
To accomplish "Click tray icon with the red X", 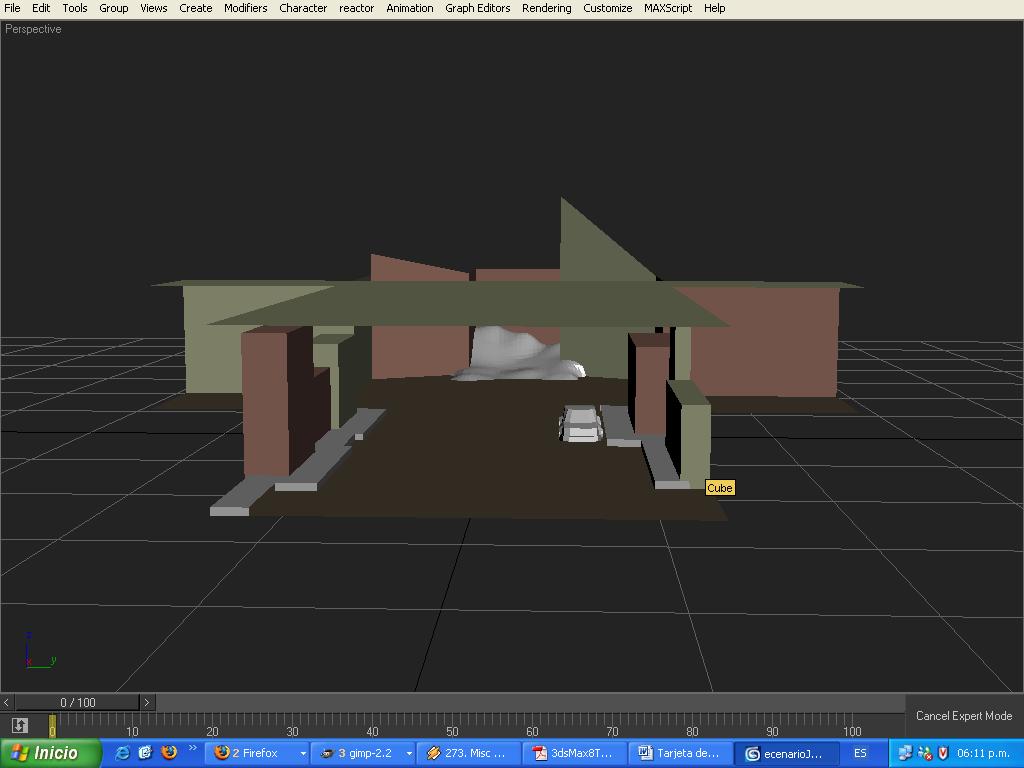I will pyautogui.click(x=924, y=753).
